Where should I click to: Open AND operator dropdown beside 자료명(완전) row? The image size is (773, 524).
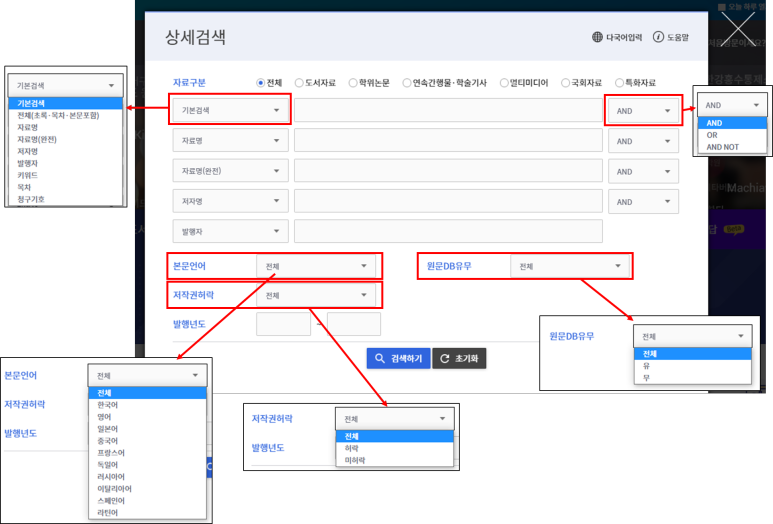(x=643, y=172)
